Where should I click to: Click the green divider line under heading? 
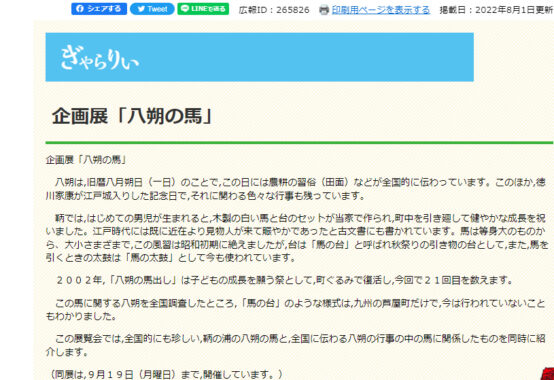coord(299,143)
